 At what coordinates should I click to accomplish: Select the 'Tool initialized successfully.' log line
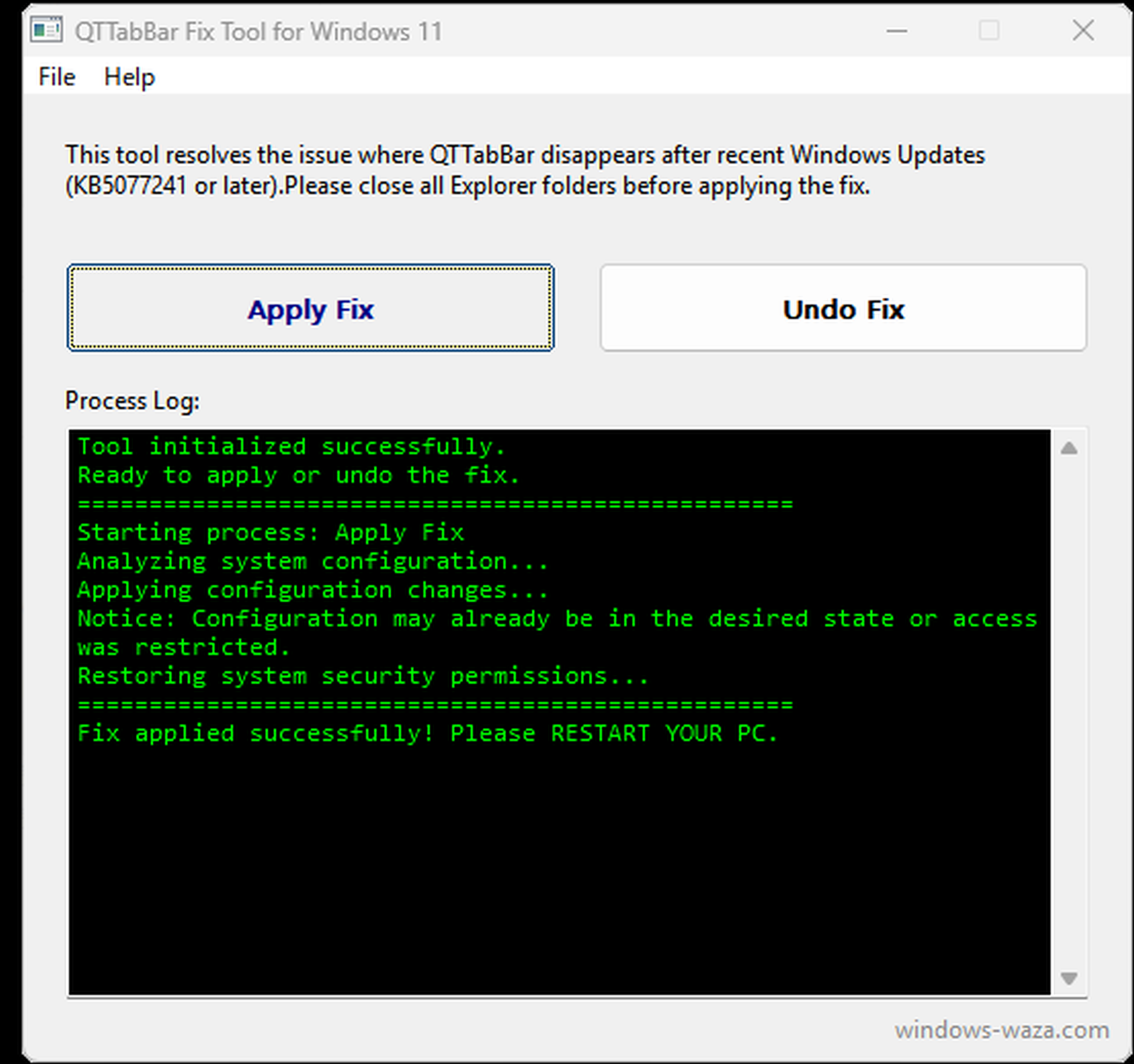point(292,447)
